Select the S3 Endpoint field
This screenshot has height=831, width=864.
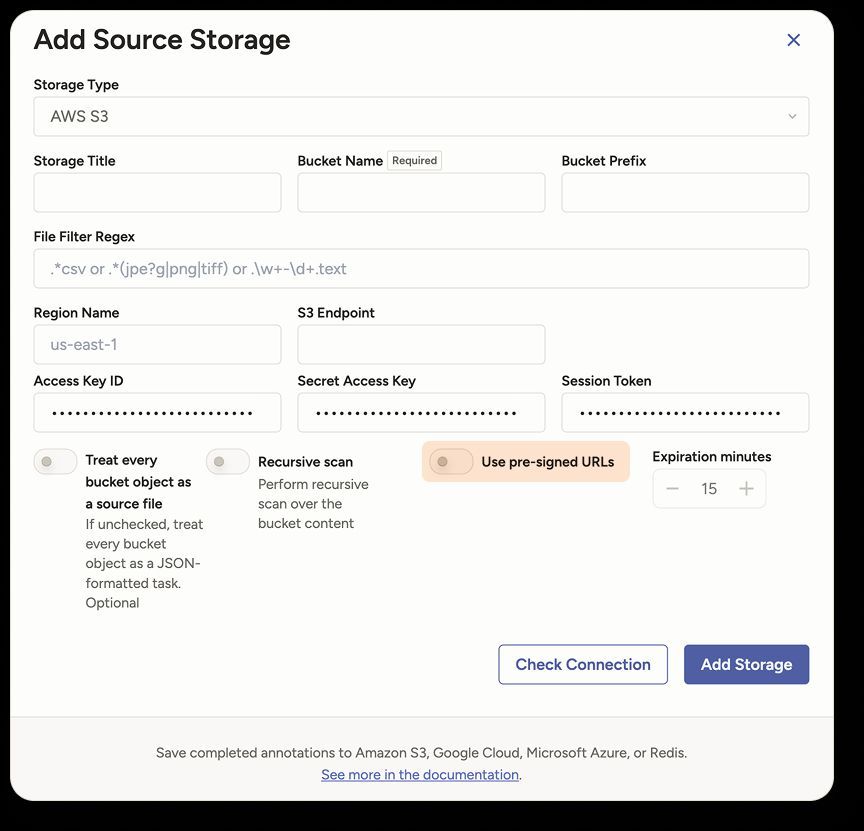421,344
